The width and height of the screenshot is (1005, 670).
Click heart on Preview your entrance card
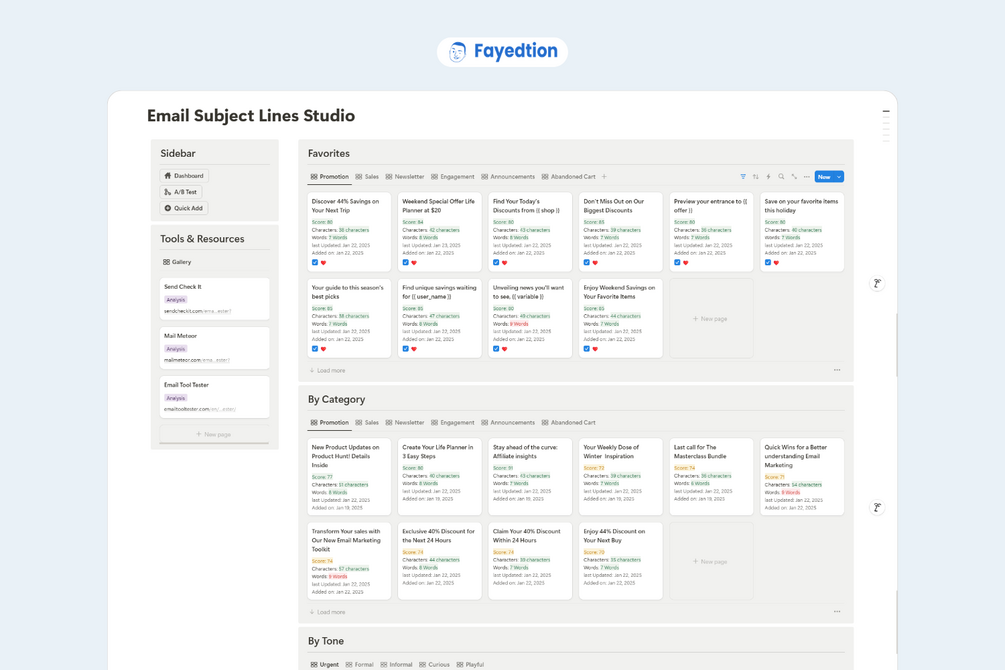point(686,262)
